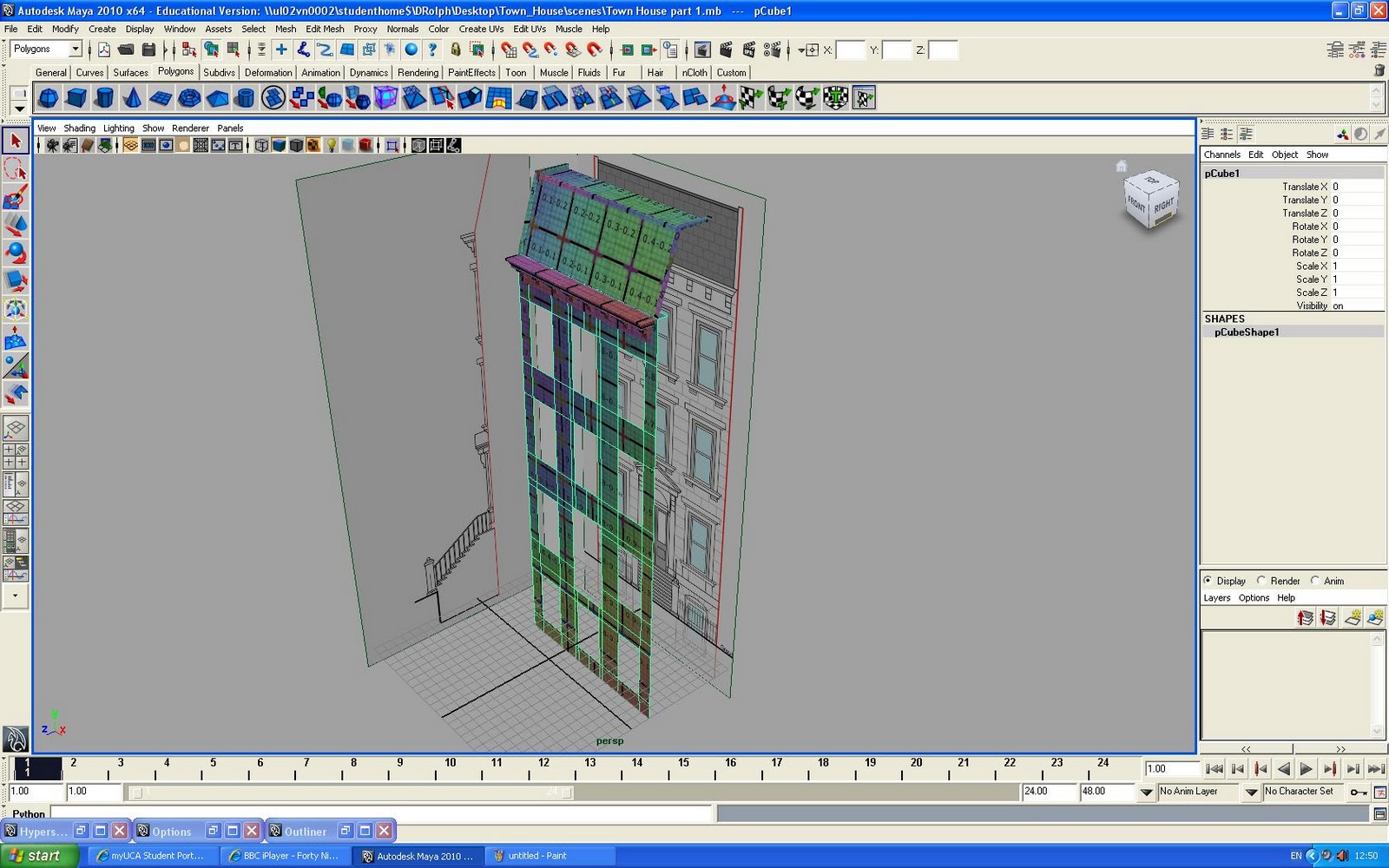Click the Outliner taskbar button
This screenshot has height=868, width=1389.
(x=302, y=831)
